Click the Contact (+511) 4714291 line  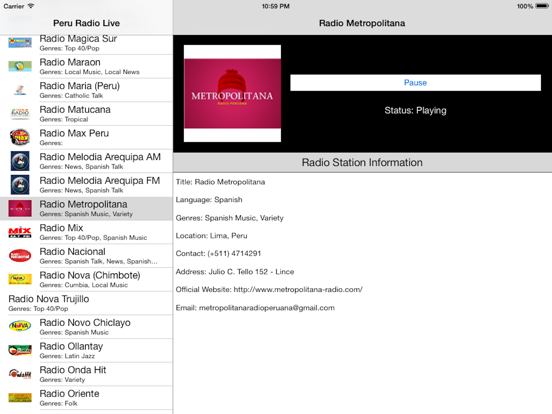pyautogui.click(x=218, y=253)
